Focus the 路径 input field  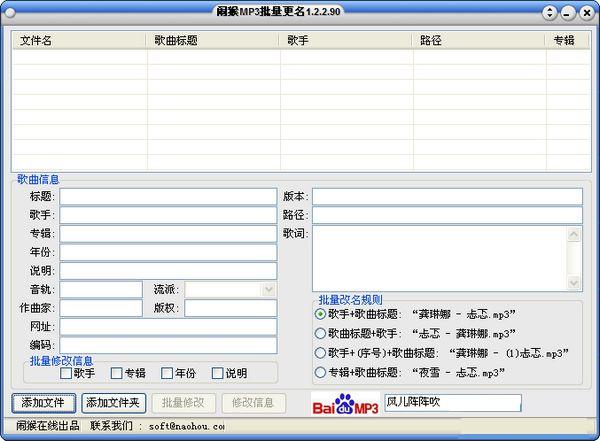[x=447, y=215]
